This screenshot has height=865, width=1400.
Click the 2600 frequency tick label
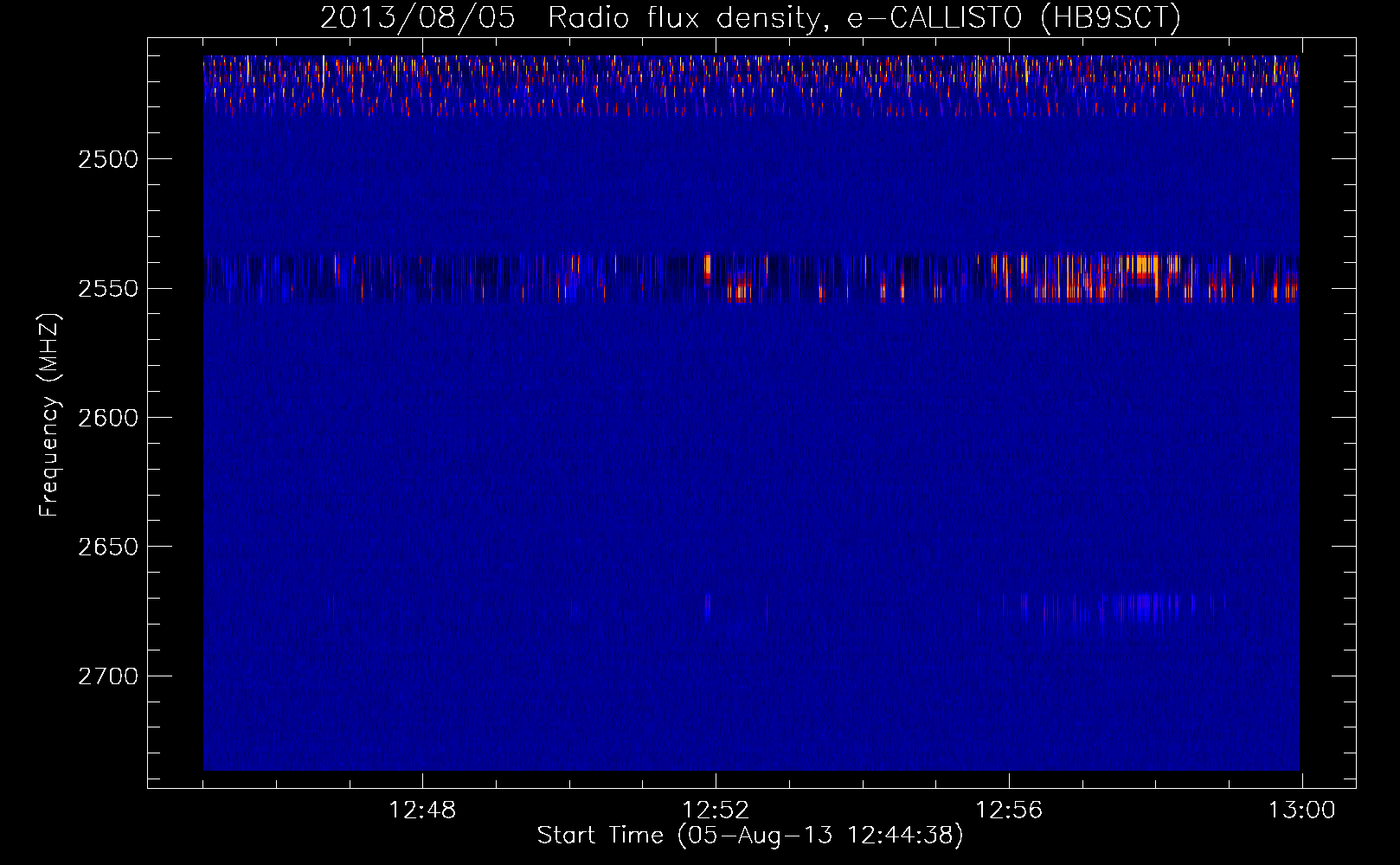(x=108, y=418)
